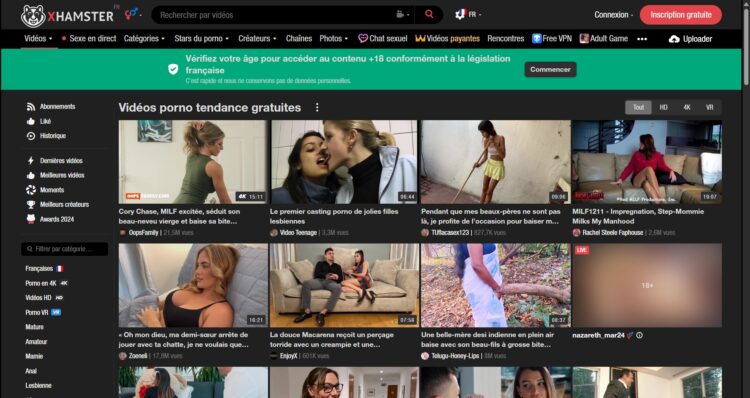Select the HD quality filter tab

pos(663,107)
